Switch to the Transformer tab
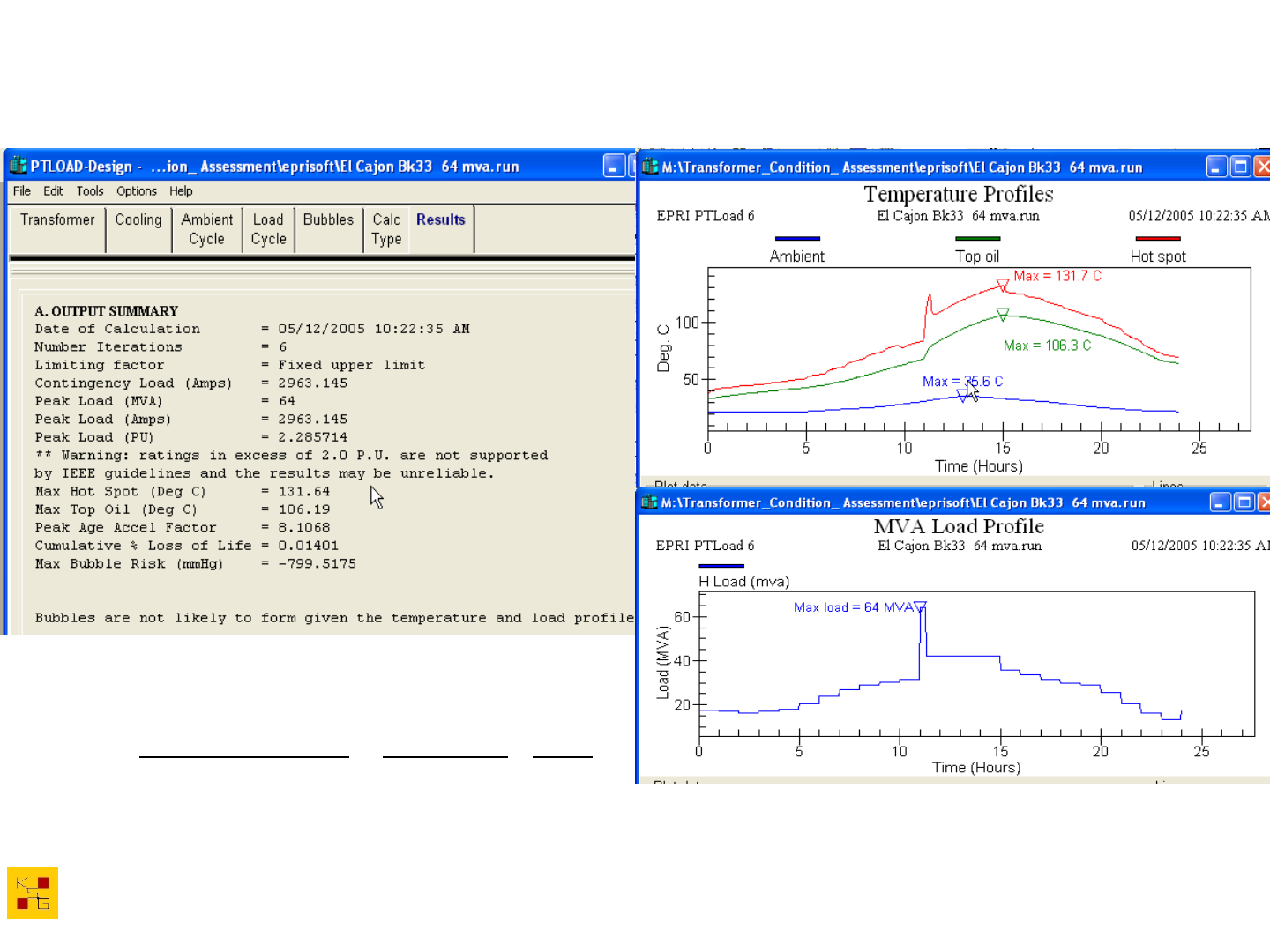Screen dimensions: 1270x952 coord(57,220)
